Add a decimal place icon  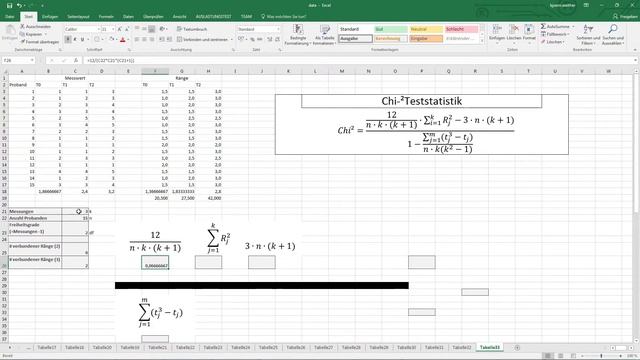click(269, 40)
